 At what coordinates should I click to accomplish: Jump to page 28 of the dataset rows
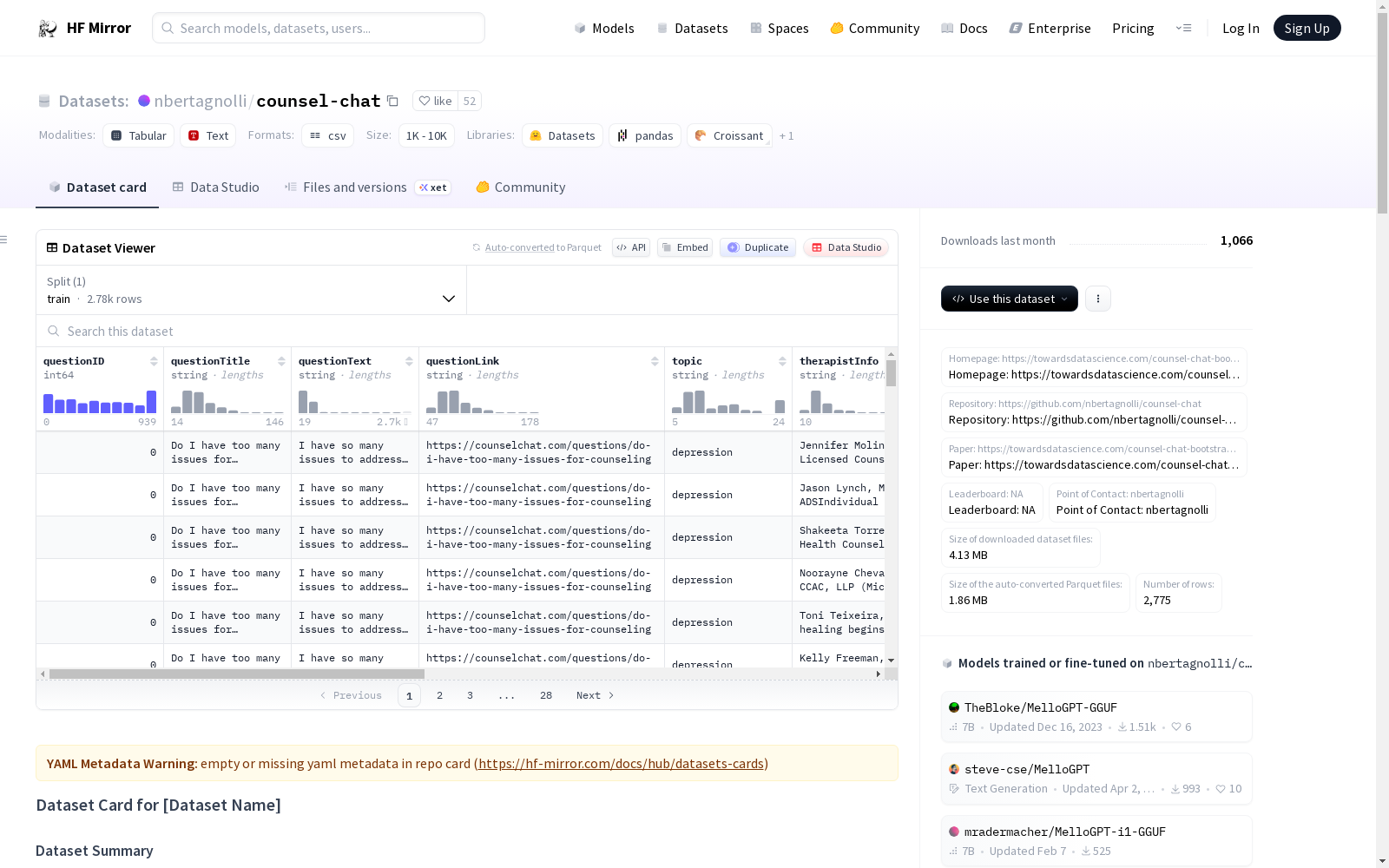pos(546,695)
